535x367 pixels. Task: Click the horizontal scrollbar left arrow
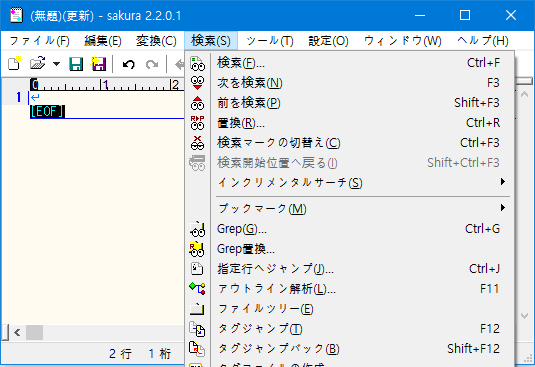(17, 332)
